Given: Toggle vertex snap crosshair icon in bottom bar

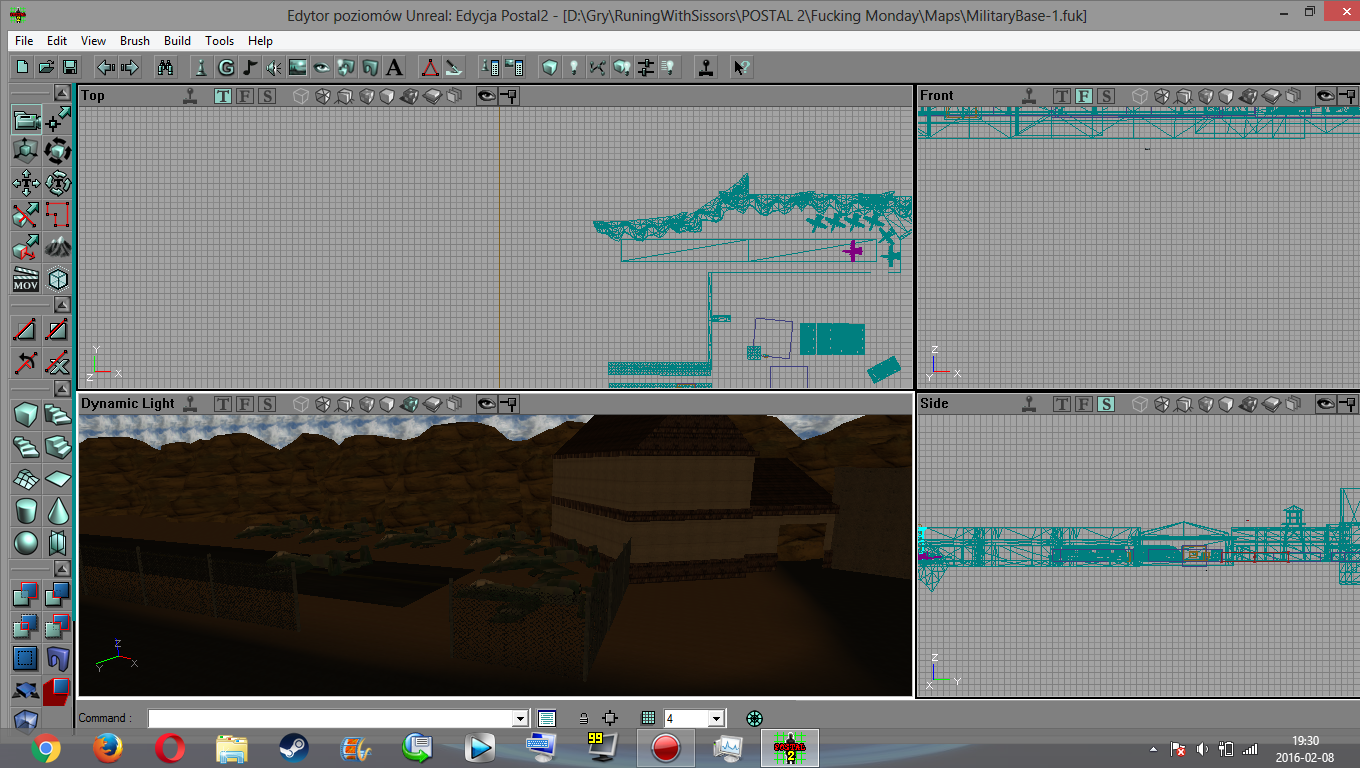Looking at the screenshot, I should 610,718.
